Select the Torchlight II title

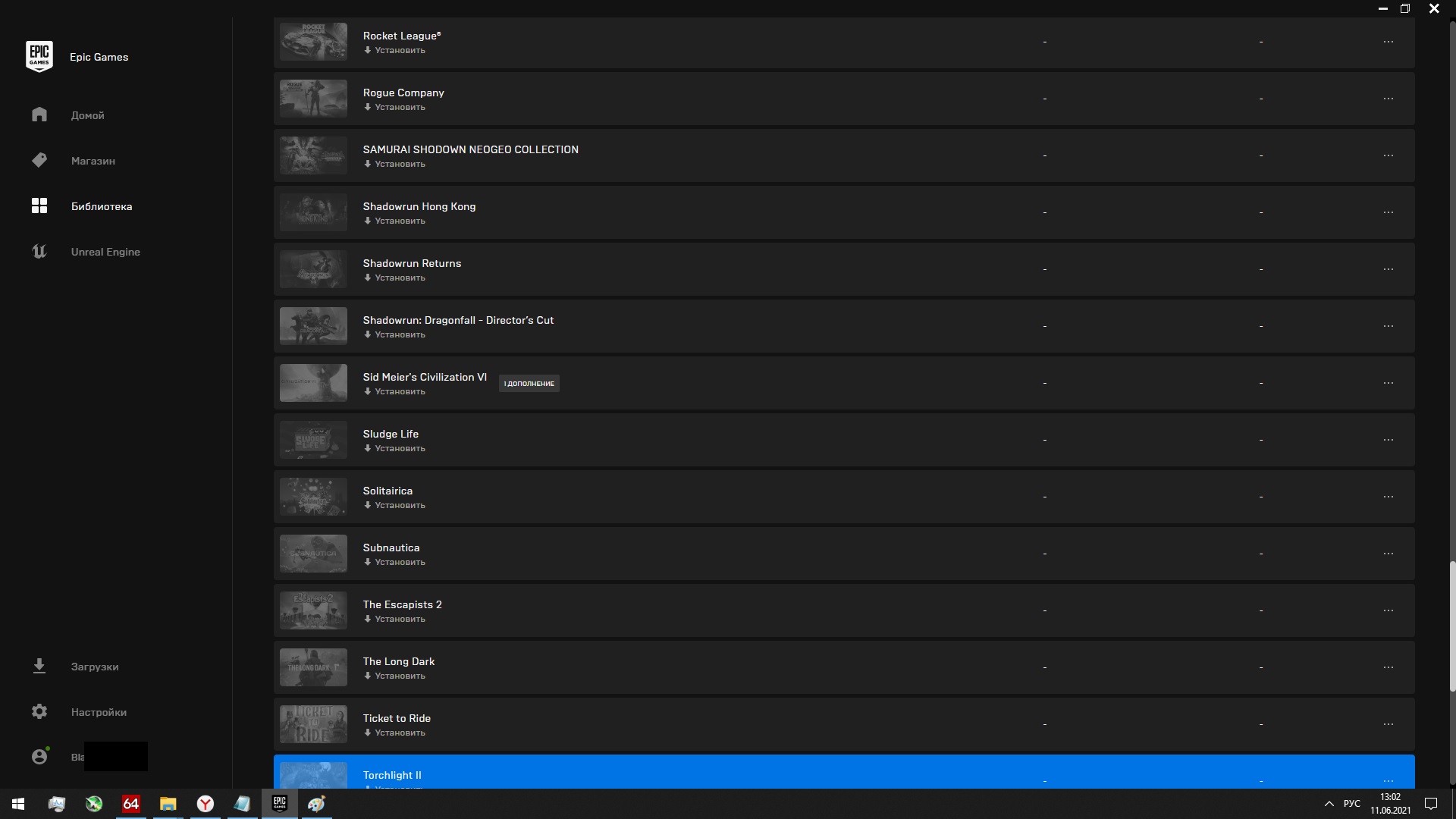tap(392, 775)
